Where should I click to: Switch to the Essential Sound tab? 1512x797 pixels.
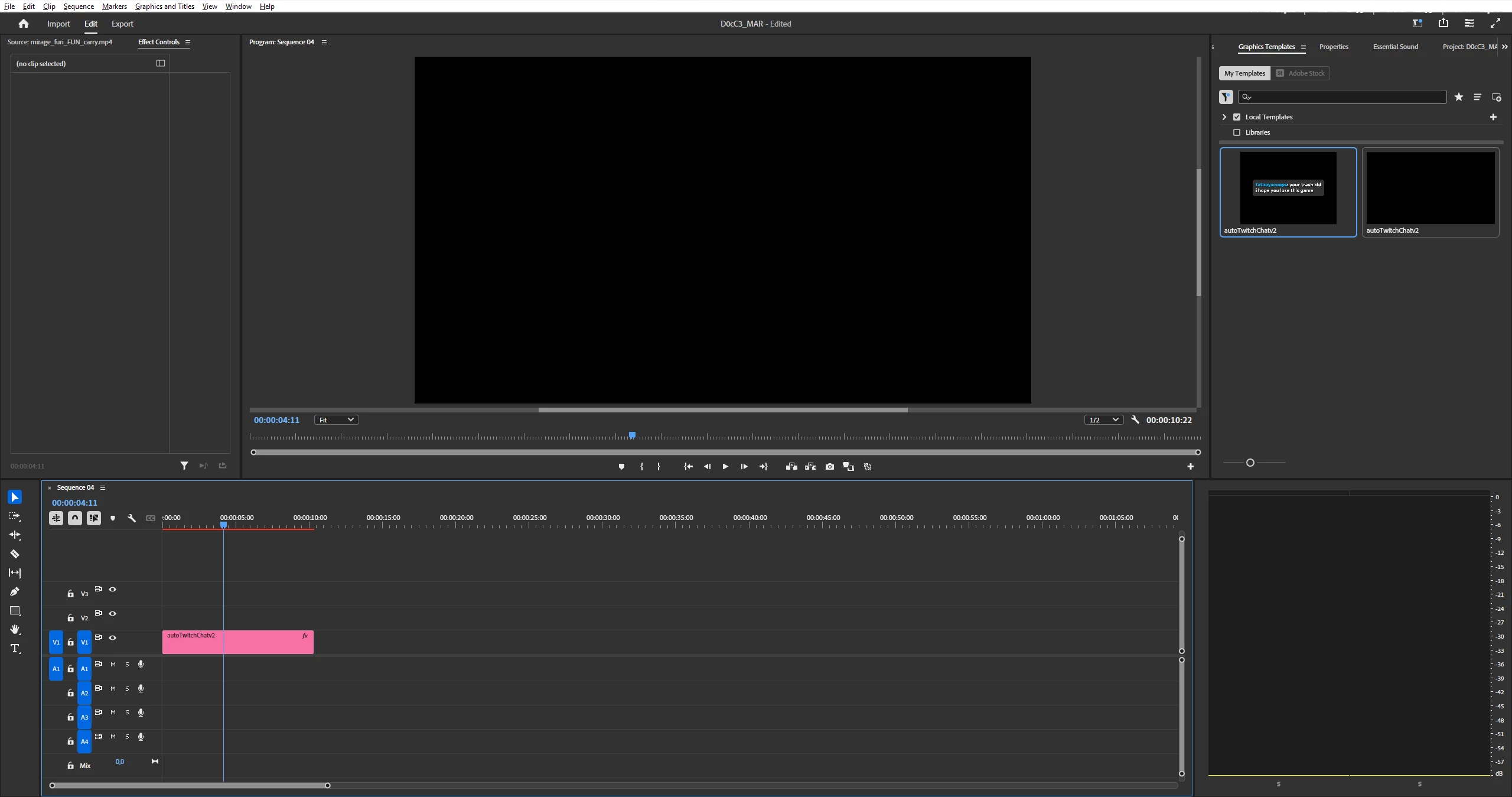(1395, 47)
